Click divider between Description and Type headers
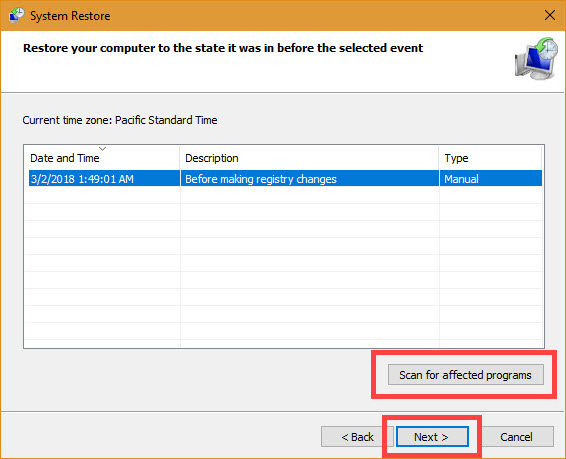The image size is (566, 459). [439, 158]
